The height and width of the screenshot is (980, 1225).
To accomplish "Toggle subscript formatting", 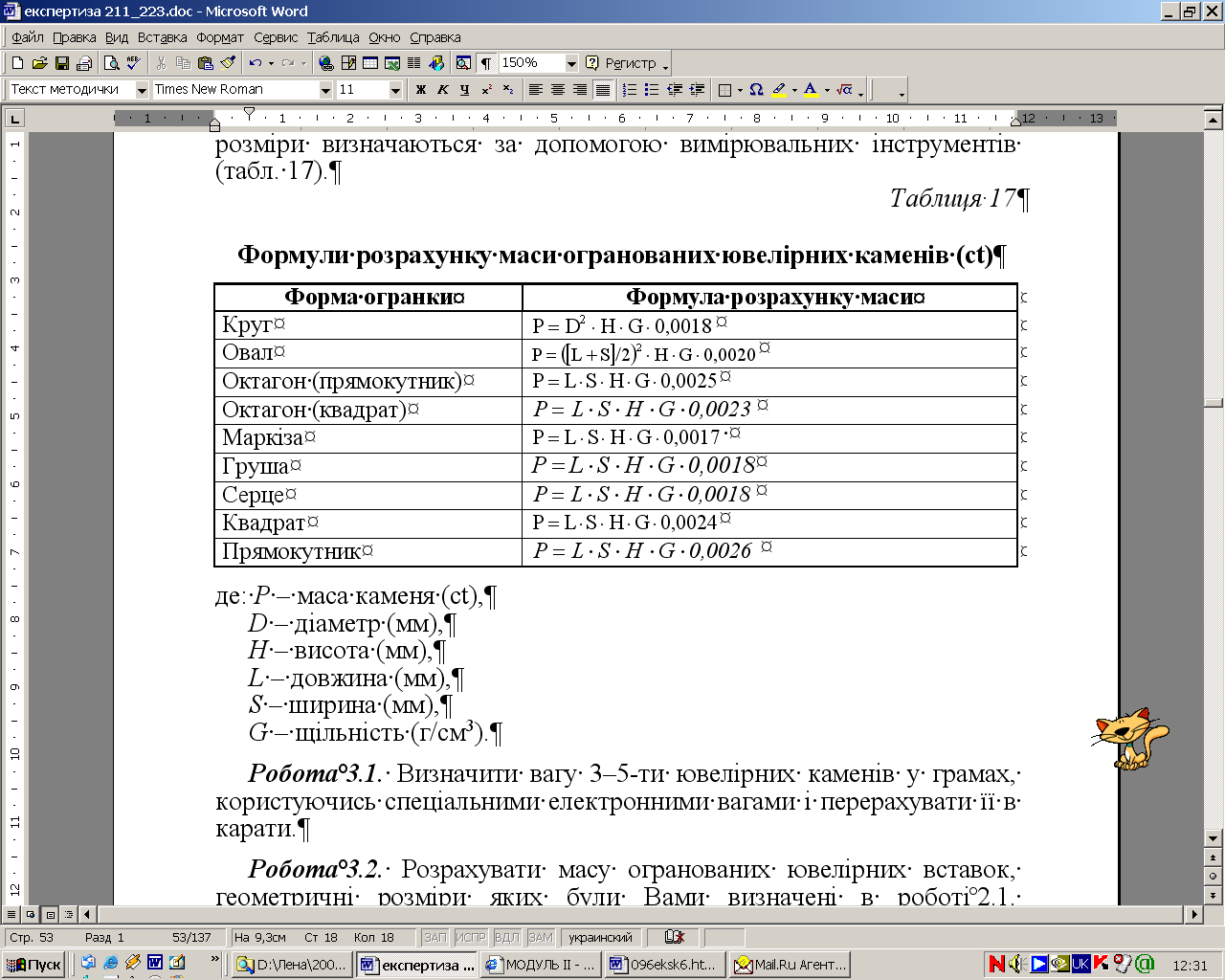I will tap(508, 89).
